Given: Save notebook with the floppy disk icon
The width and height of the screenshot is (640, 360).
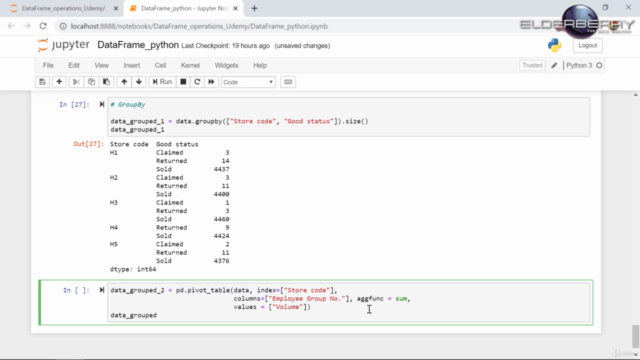Looking at the screenshot, I should (x=42, y=82).
